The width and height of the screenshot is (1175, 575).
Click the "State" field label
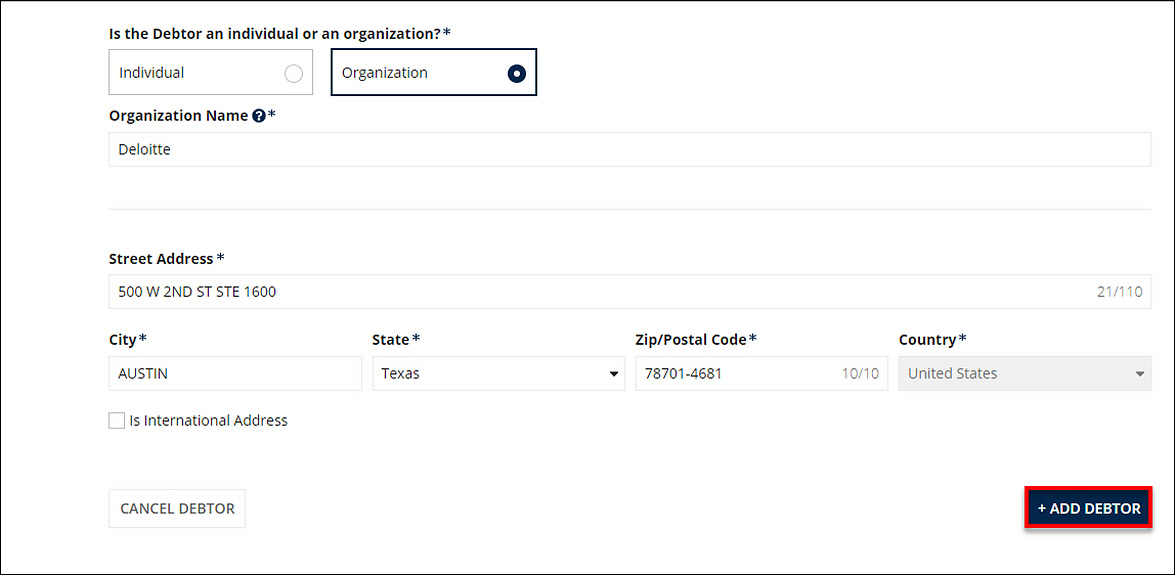pyautogui.click(x=391, y=340)
